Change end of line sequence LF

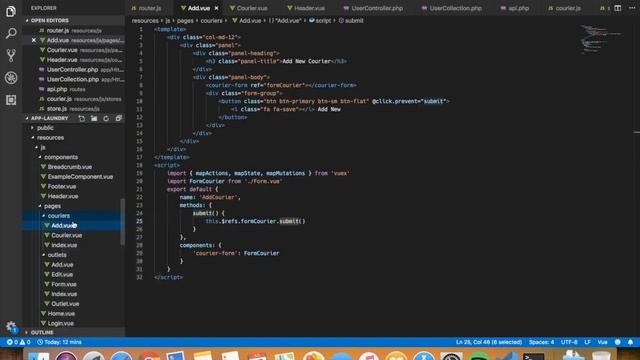pos(587,342)
